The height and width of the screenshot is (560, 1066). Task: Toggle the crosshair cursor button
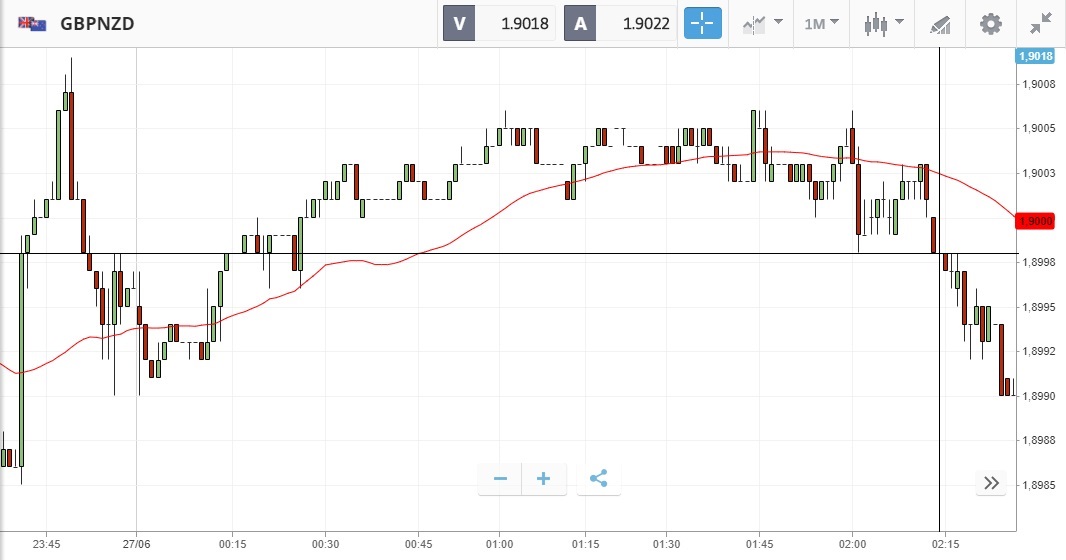[x=702, y=23]
